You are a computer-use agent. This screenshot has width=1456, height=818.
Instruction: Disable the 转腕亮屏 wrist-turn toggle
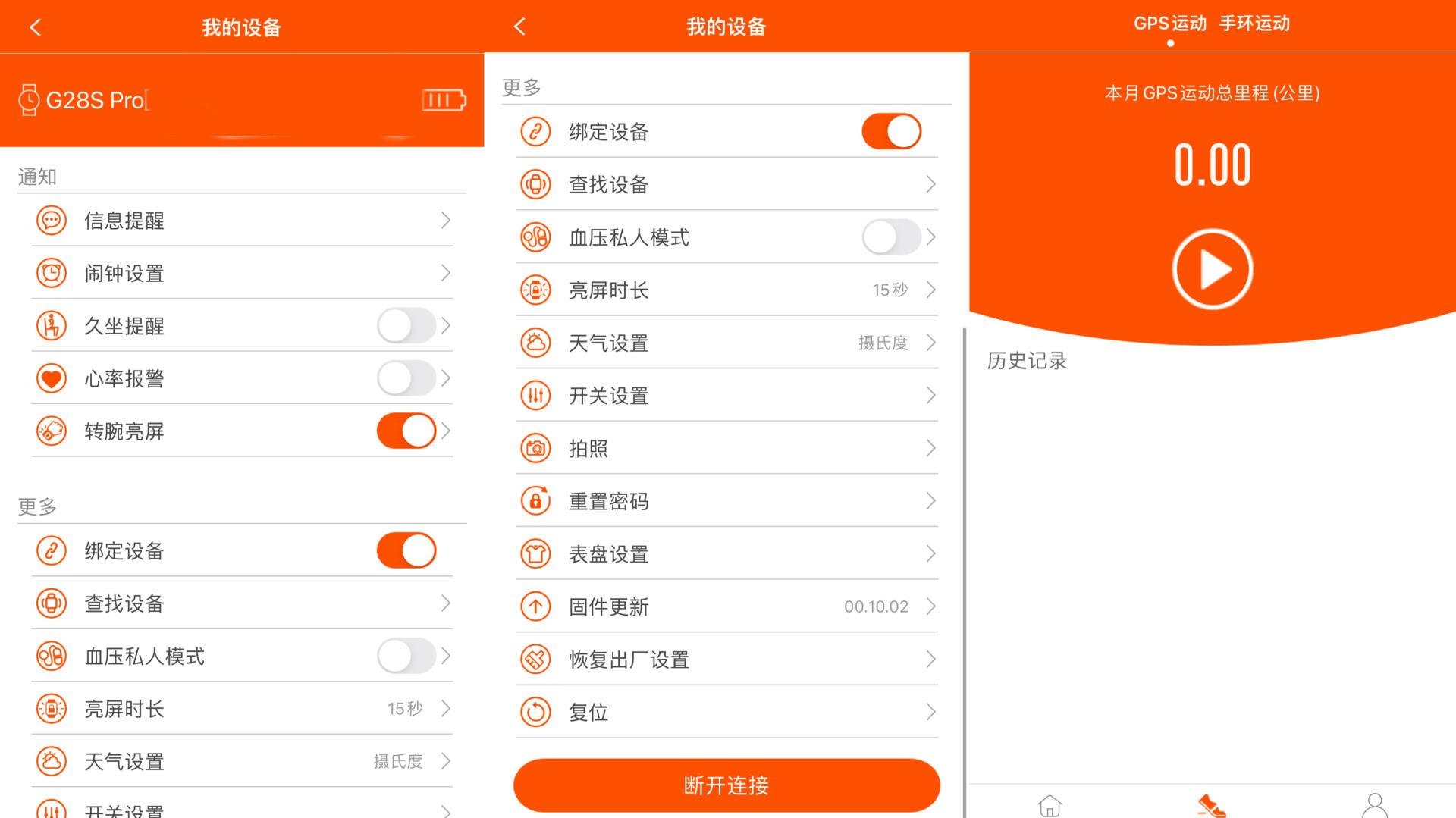click(x=406, y=431)
